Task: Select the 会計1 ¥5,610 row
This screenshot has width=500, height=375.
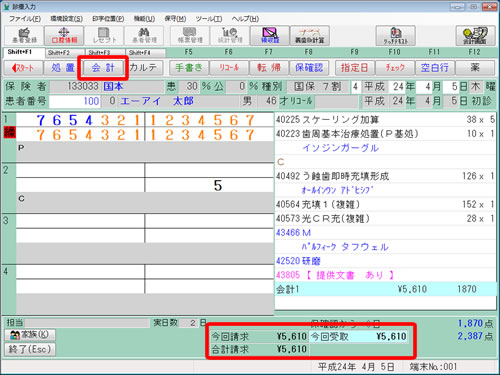Action: (x=385, y=289)
